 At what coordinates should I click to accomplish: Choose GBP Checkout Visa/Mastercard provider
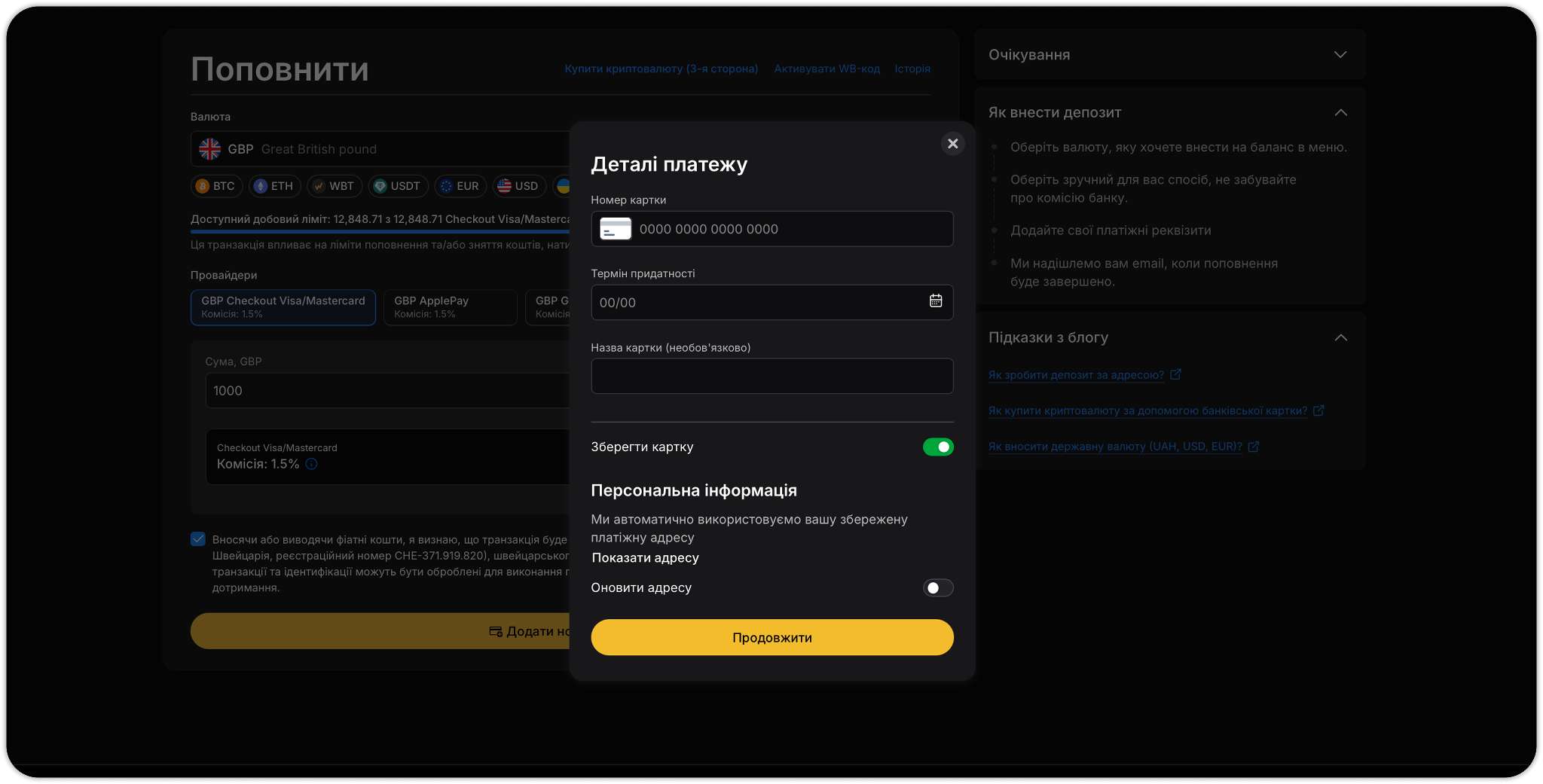pos(283,307)
